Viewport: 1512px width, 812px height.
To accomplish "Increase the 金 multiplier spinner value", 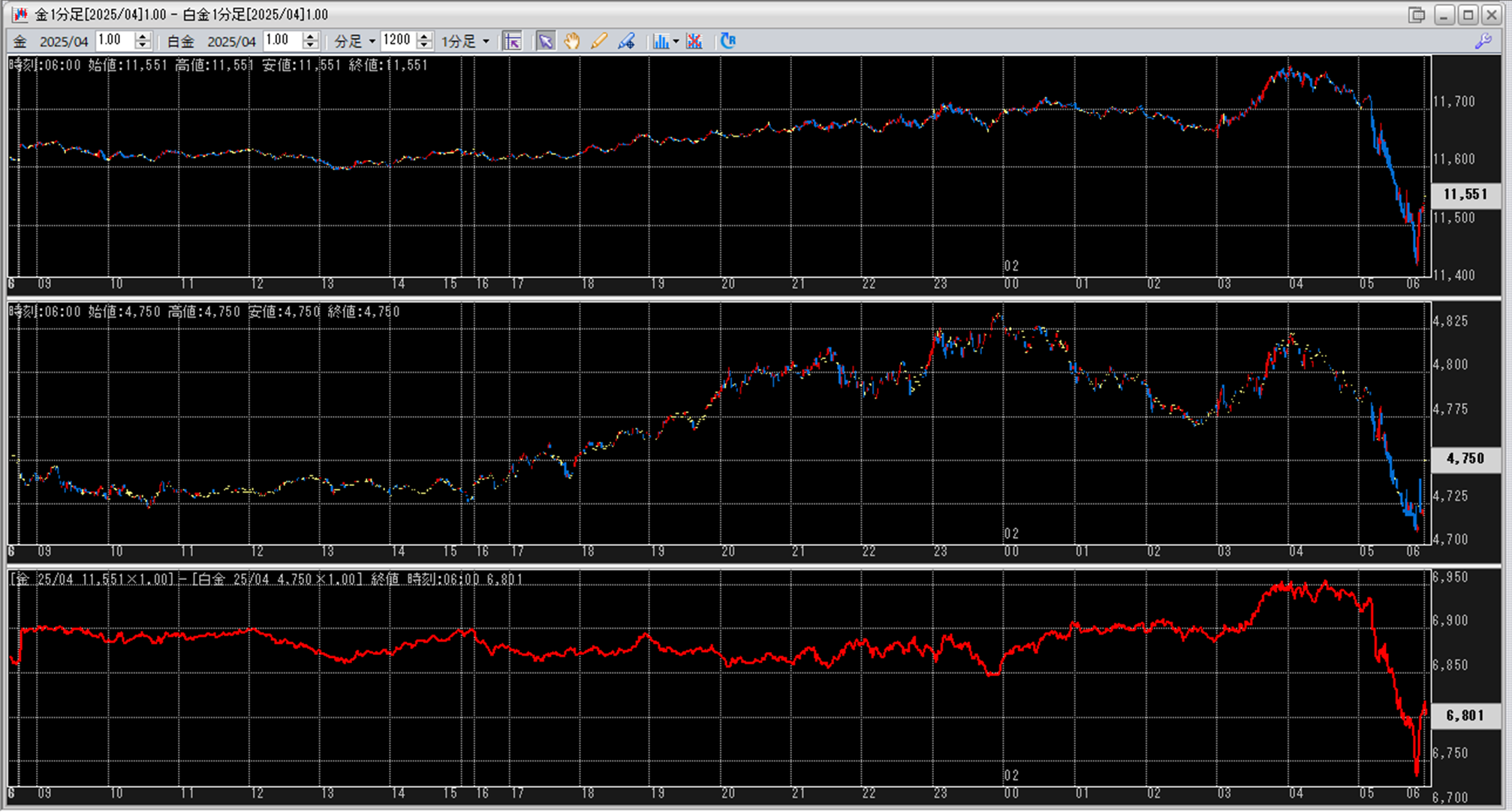I will click(143, 36).
